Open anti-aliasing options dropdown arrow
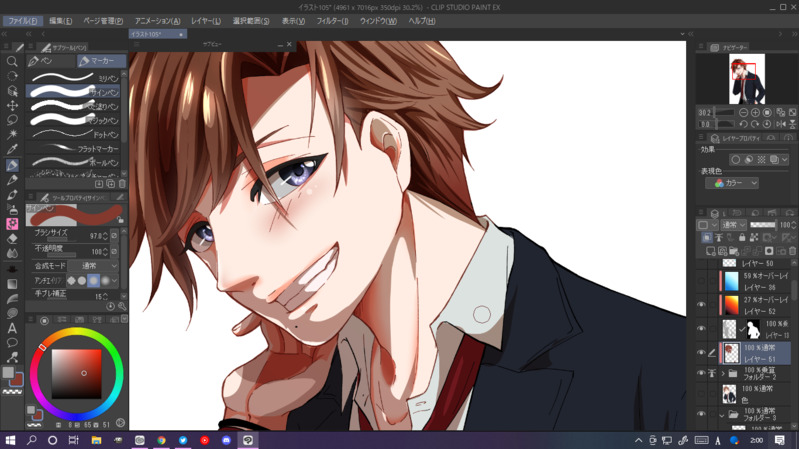The height and width of the screenshot is (449, 799). [x=115, y=280]
